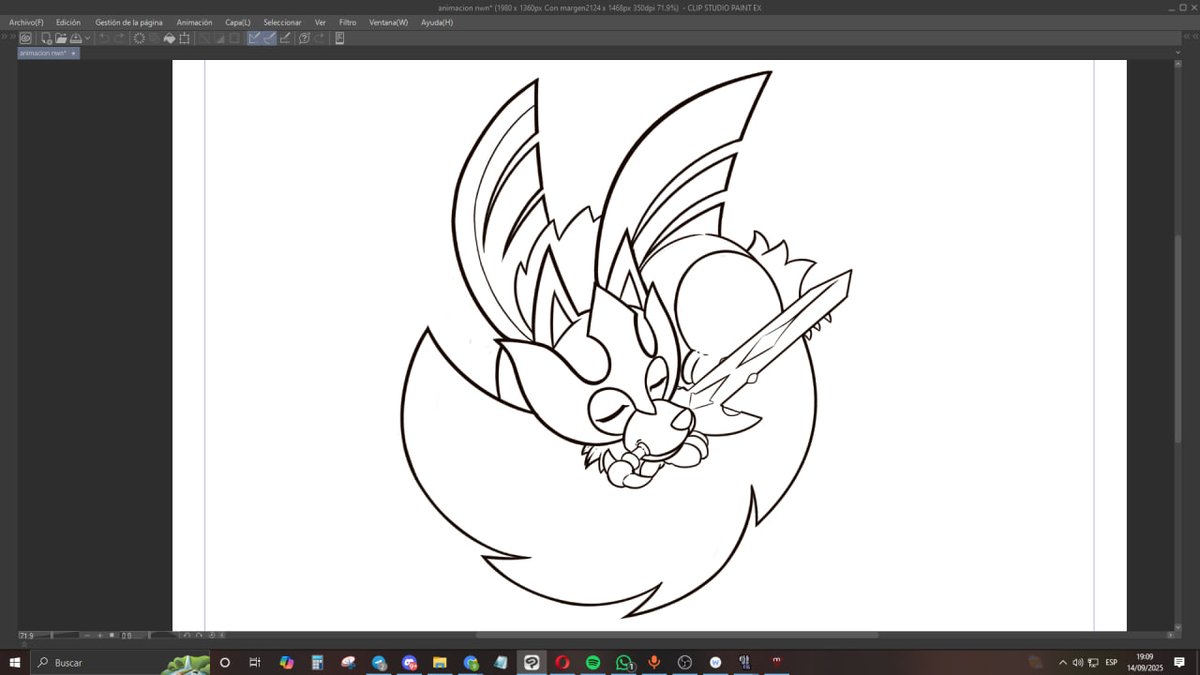This screenshot has height=675, width=1200.
Task: Click the New document icon
Action: pyautogui.click(x=46, y=38)
